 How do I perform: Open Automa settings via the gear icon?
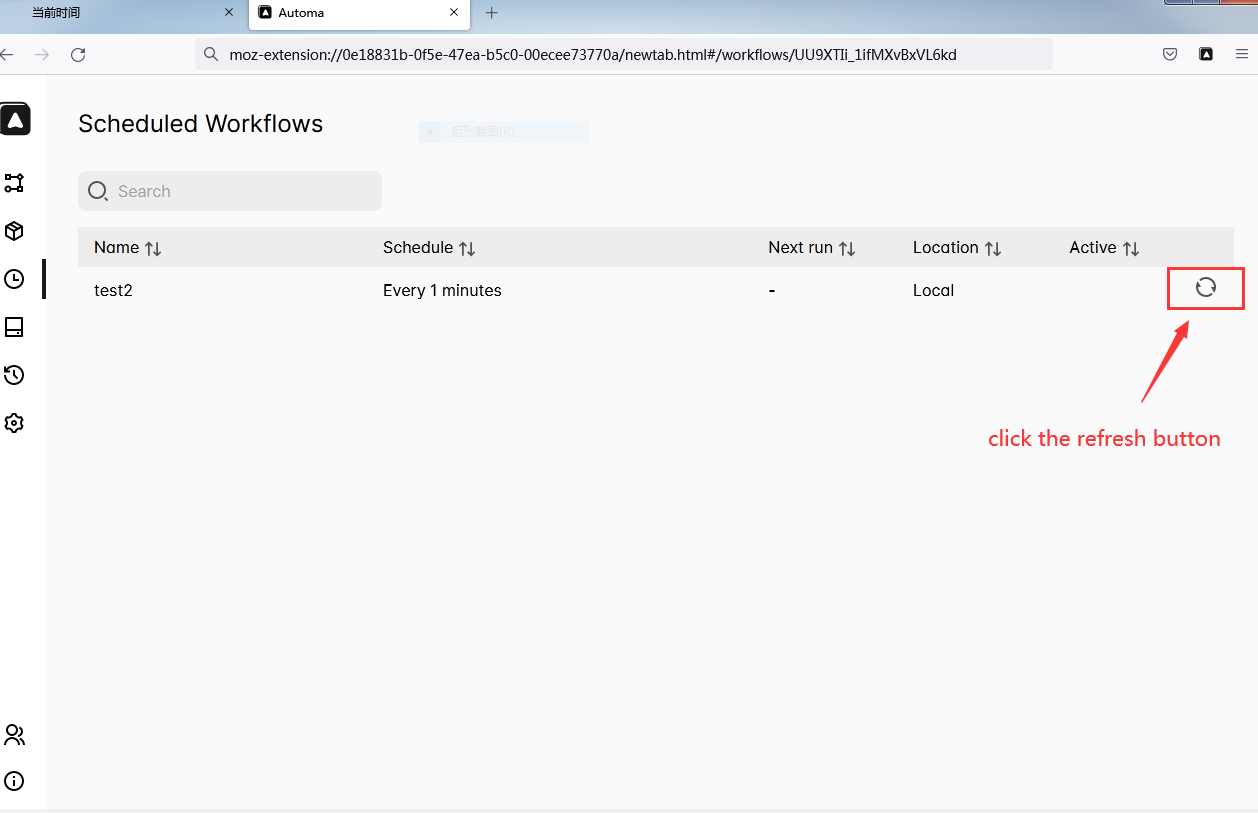14,423
